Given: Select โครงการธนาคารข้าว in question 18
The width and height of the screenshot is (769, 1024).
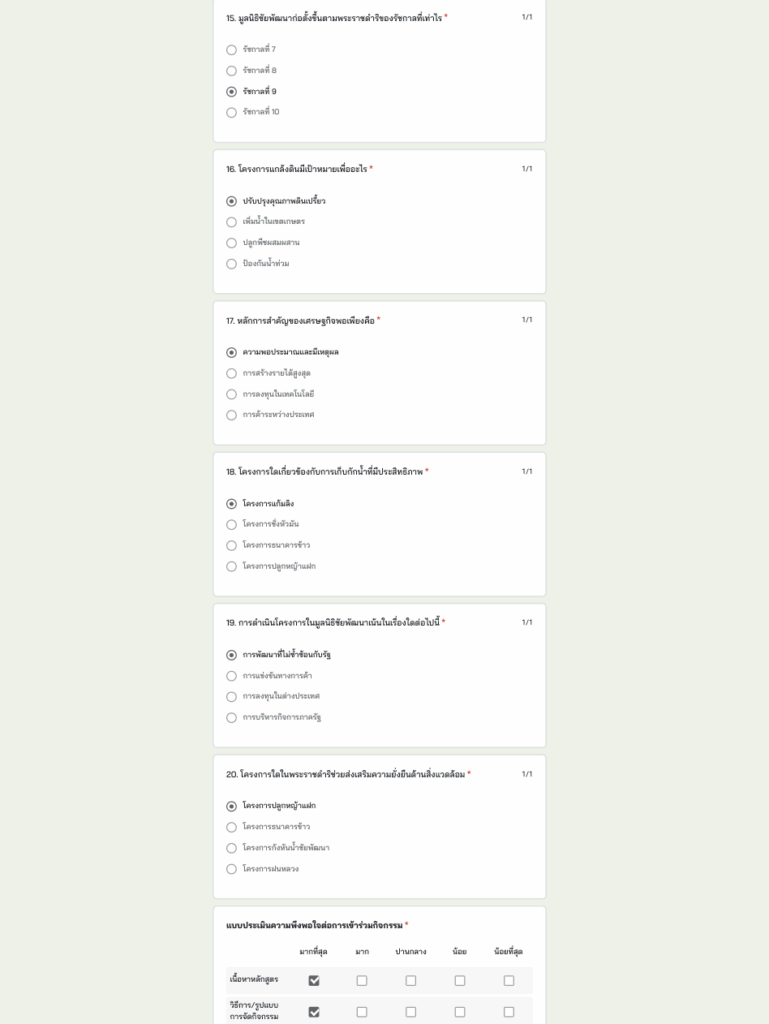Looking at the screenshot, I should click(x=232, y=546).
